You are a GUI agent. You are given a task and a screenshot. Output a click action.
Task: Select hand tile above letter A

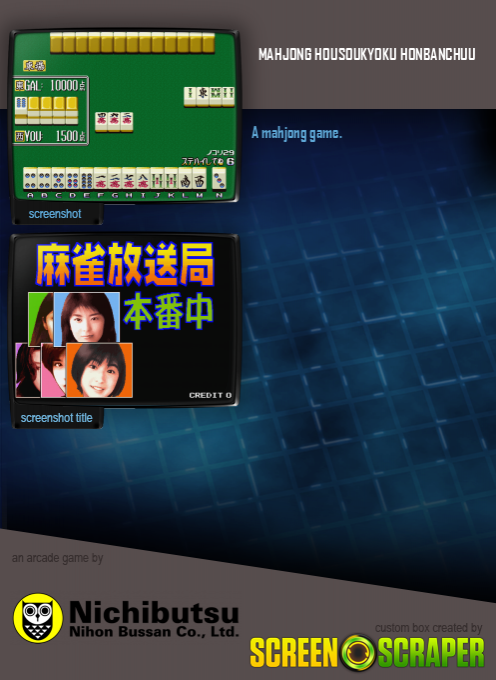(30, 178)
